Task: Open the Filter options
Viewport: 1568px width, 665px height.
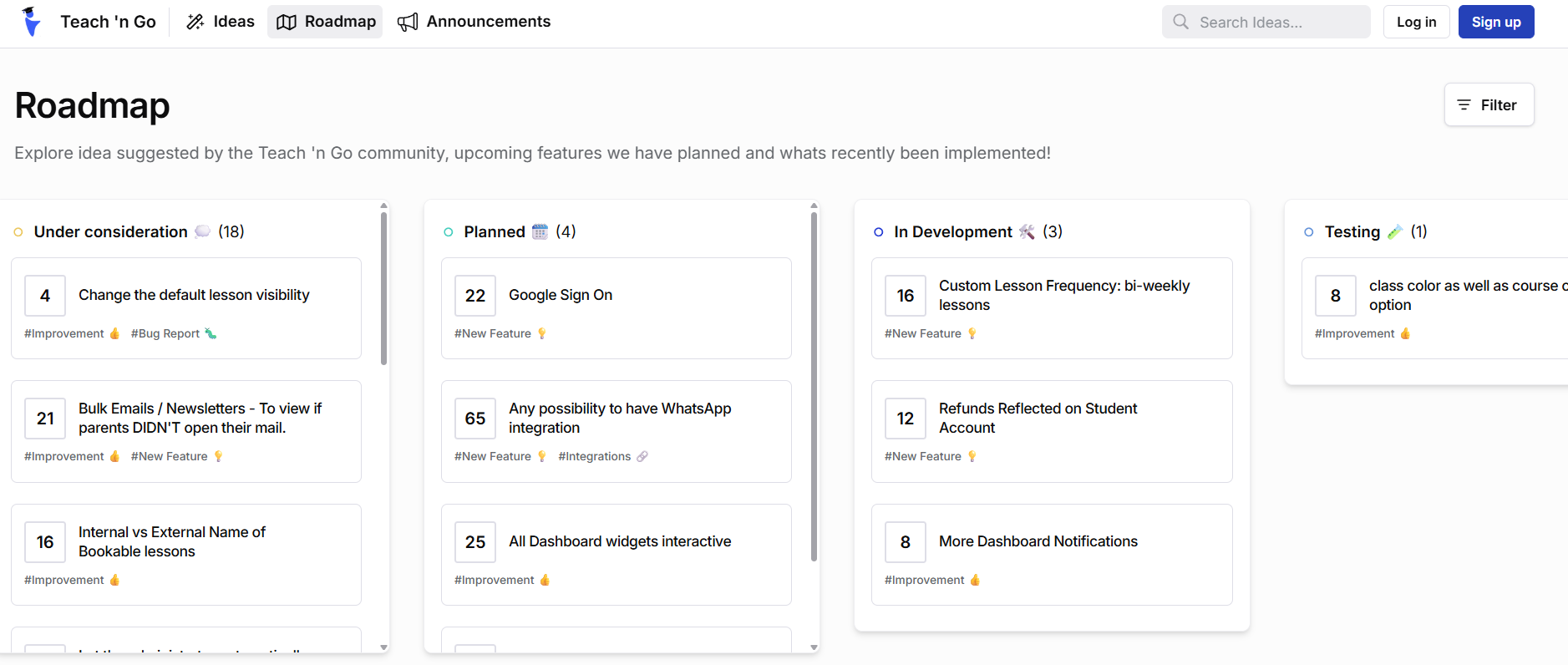Action: [1489, 105]
